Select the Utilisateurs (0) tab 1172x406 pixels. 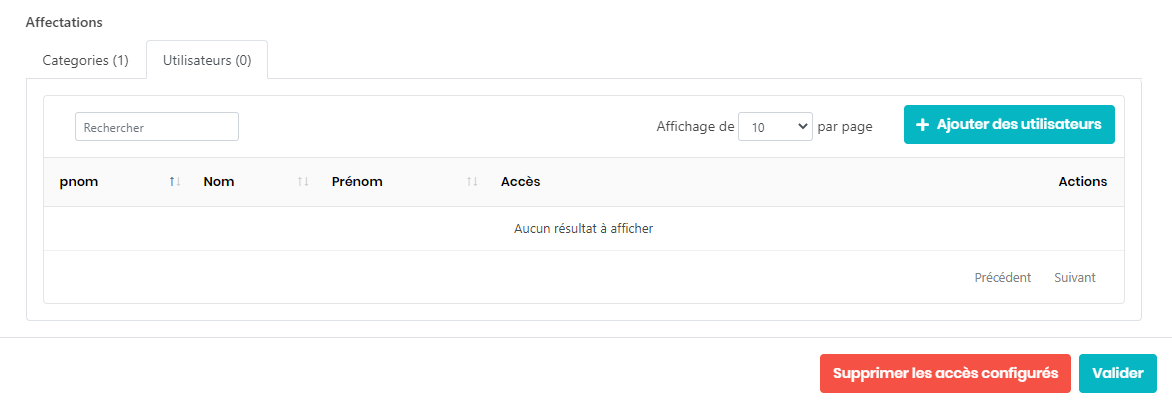click(207, 60)
